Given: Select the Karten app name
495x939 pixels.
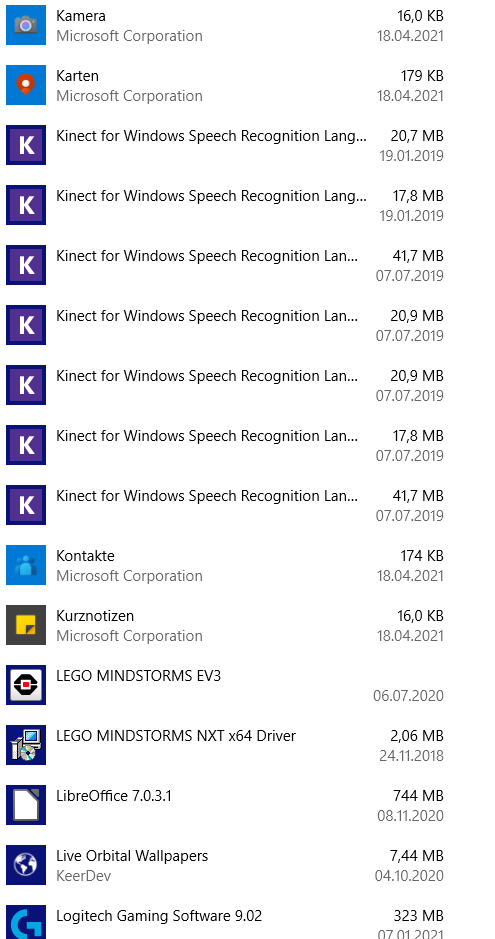Looking at the screenshot, I should [x=77, y=76].
